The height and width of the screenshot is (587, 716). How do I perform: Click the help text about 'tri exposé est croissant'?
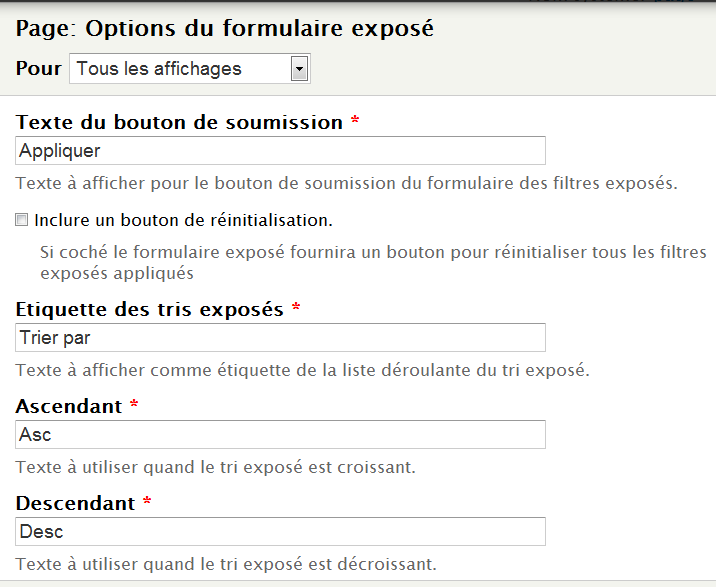(x=215, y=467)
